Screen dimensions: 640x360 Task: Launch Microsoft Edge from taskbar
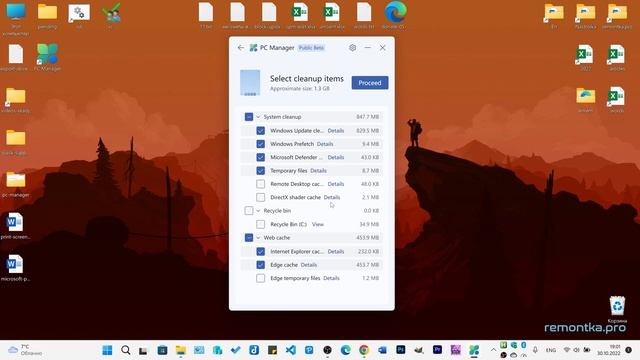click(346, 350)
